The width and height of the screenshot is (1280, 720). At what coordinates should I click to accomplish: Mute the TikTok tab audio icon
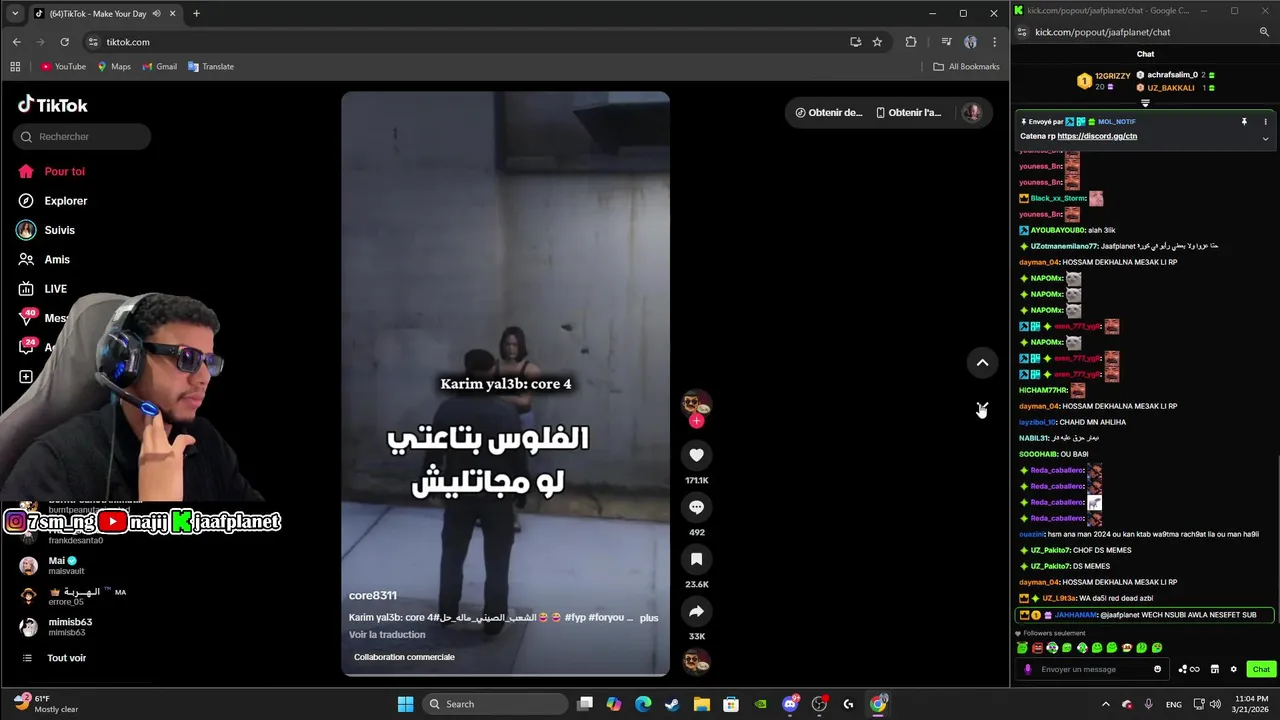[157, 13]
